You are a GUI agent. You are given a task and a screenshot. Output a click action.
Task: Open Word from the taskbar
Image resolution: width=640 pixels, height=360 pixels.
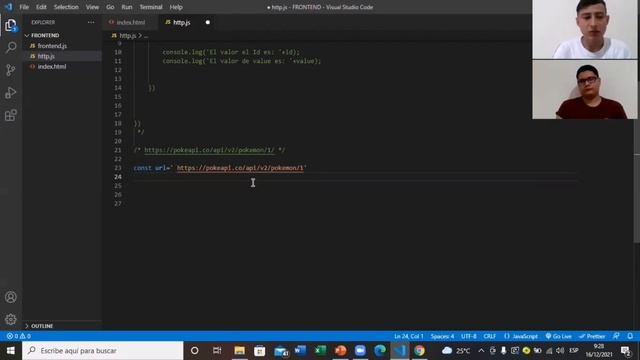[300, 351]
